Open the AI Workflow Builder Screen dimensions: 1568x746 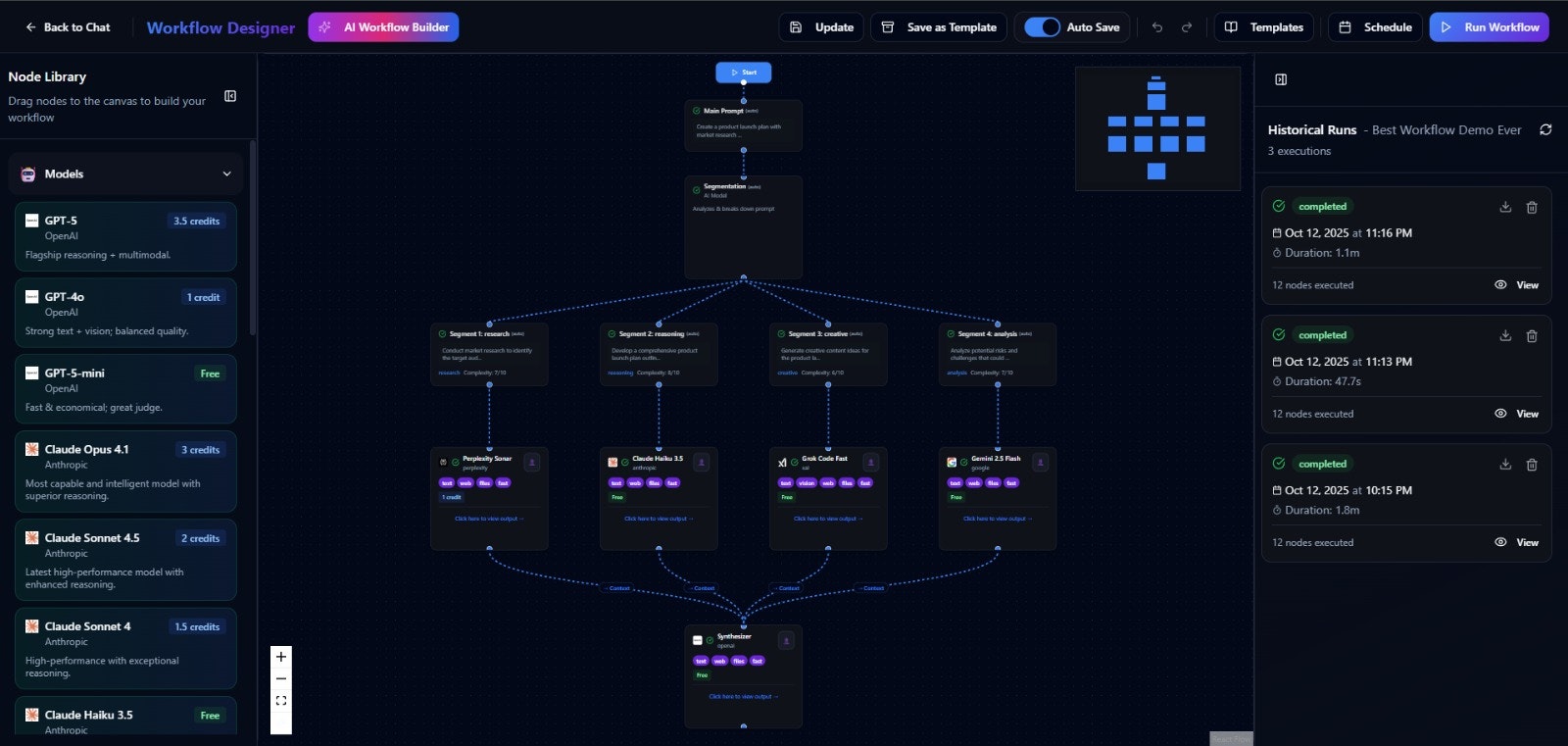383,27
